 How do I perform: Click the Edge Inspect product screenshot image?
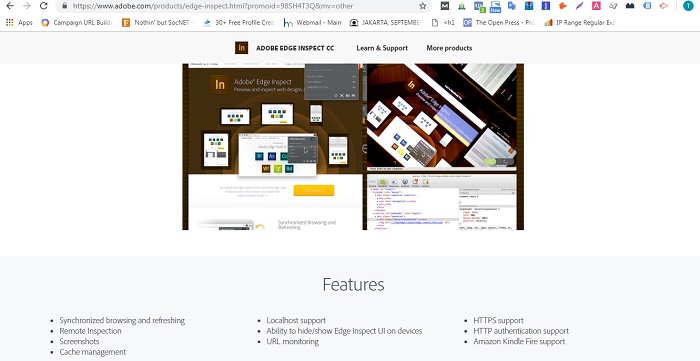pos(353,147)
